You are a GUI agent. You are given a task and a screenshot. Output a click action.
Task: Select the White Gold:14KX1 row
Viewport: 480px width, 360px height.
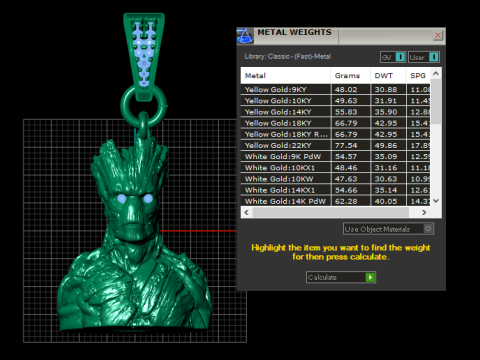(x=336, y=190)
